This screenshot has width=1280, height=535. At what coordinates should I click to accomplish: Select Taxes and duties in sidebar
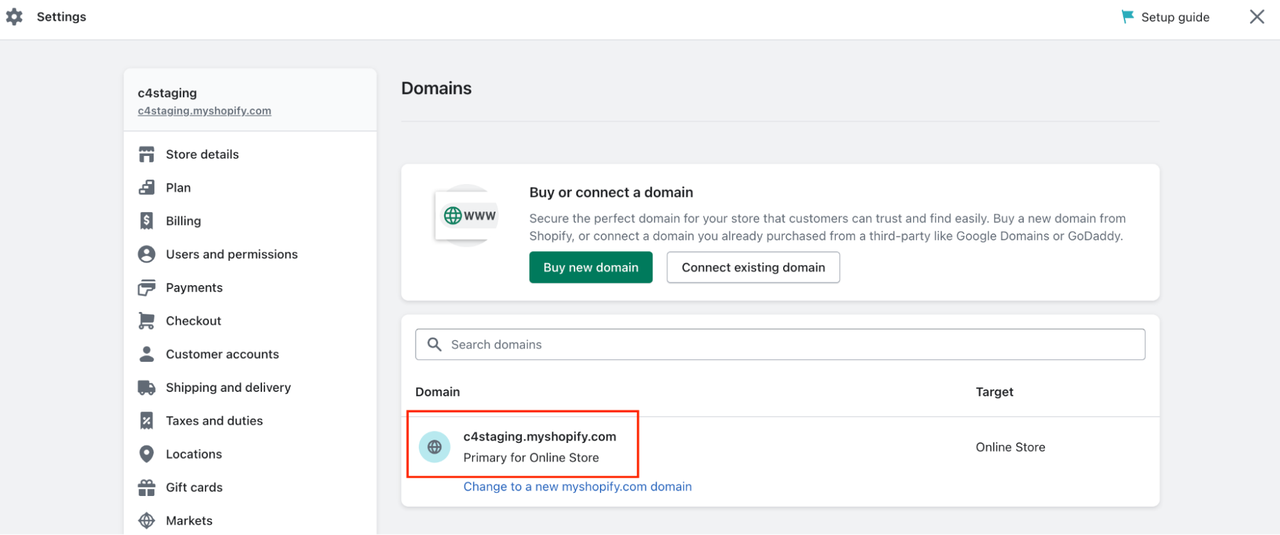coord(214,421)
